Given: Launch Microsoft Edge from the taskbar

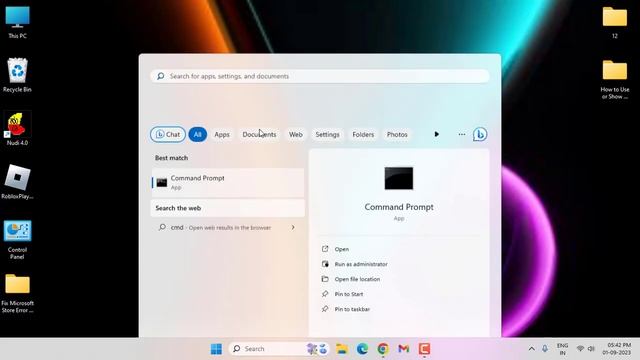Looking at the screenshot, I should [362, 349].
